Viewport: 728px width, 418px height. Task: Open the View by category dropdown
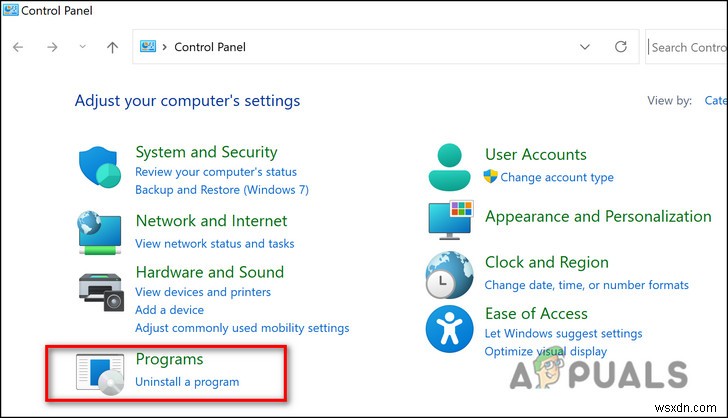pos(715,100)
